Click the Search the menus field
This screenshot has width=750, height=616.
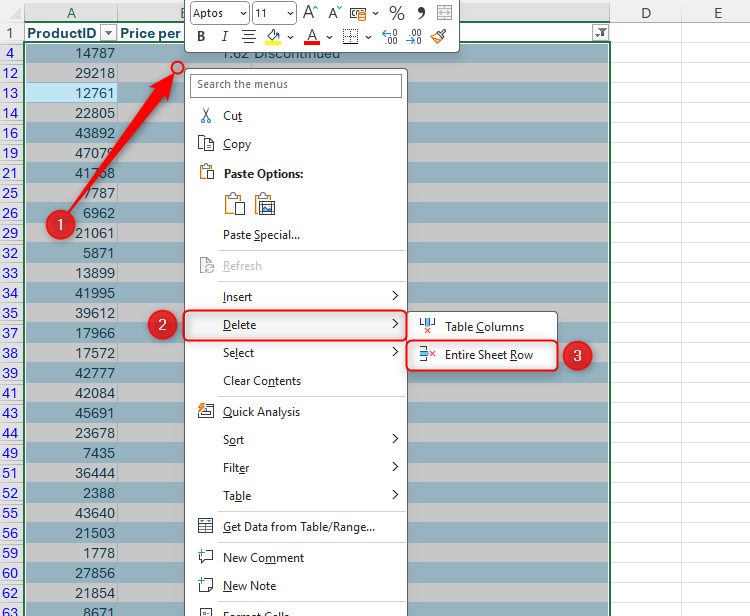(296, 85)
